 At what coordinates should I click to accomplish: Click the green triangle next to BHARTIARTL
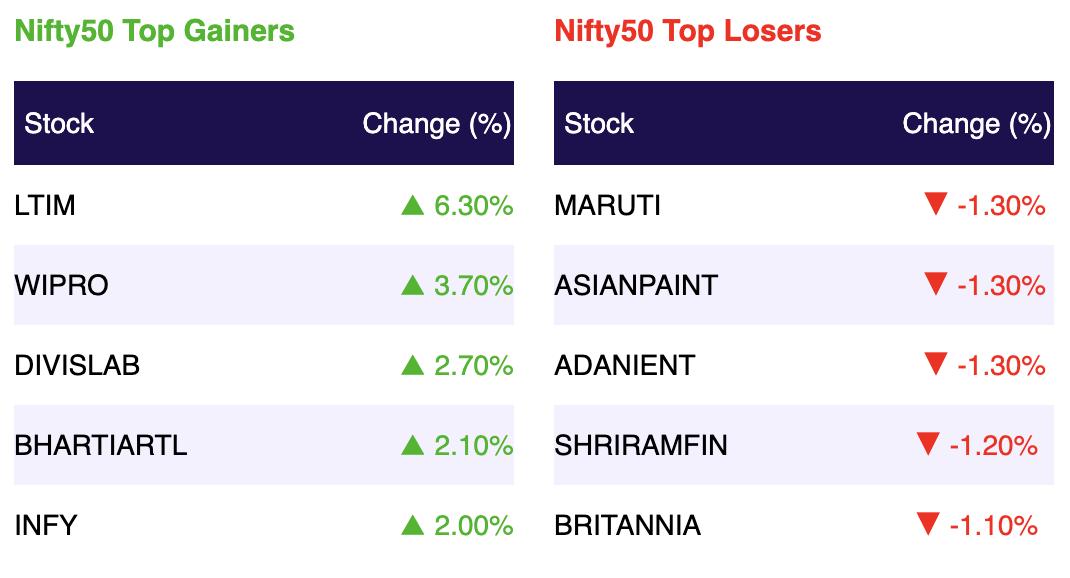[x=413, y=445]
